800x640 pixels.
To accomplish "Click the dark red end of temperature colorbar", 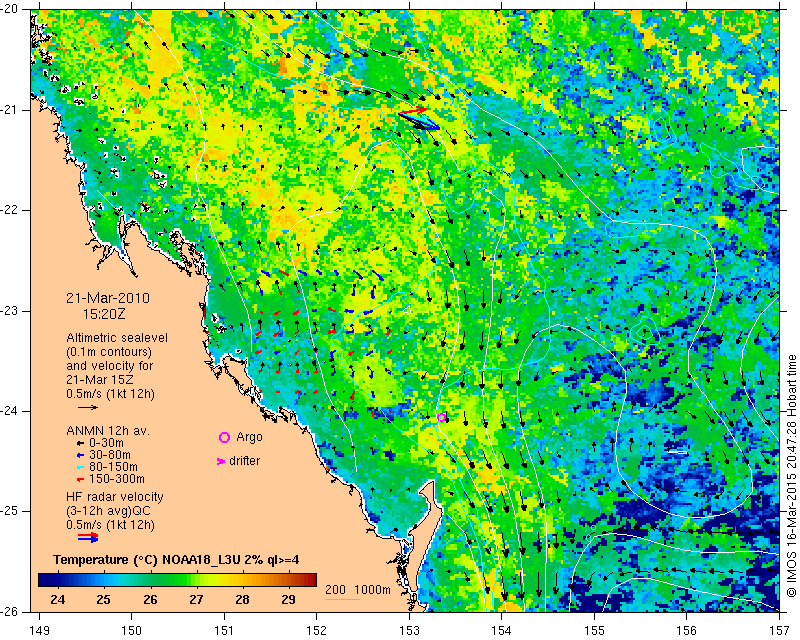I will 311,580.
